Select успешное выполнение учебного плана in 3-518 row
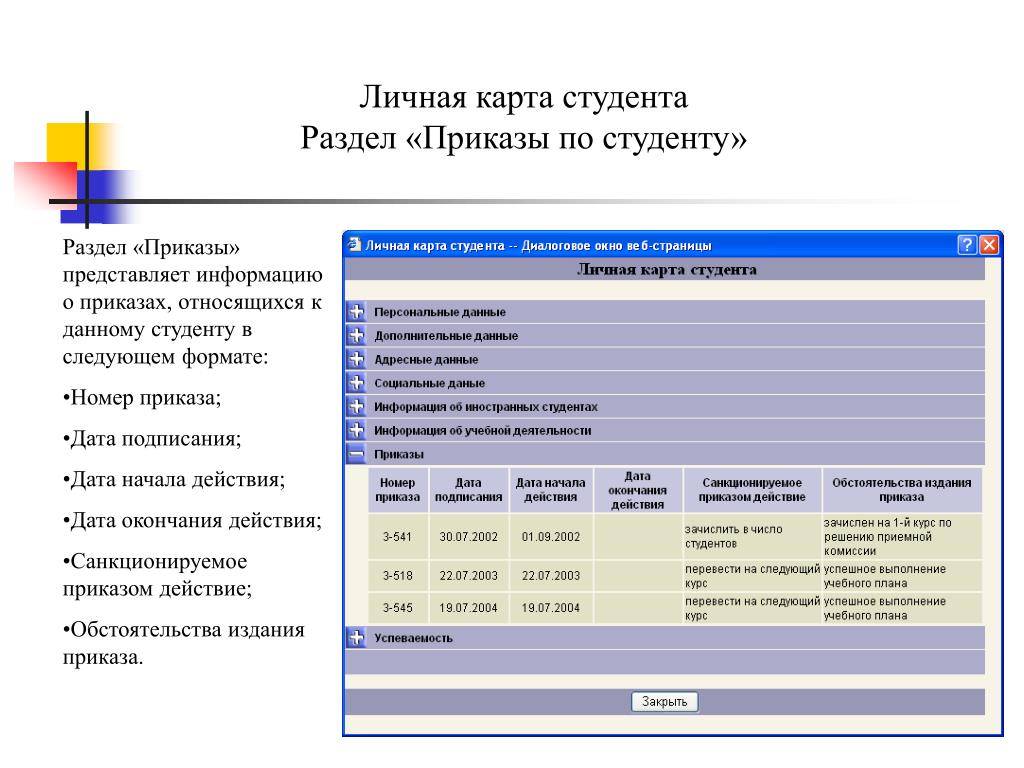The width and height of the screenshot is (1024, 768). click(x=901, y=575)
